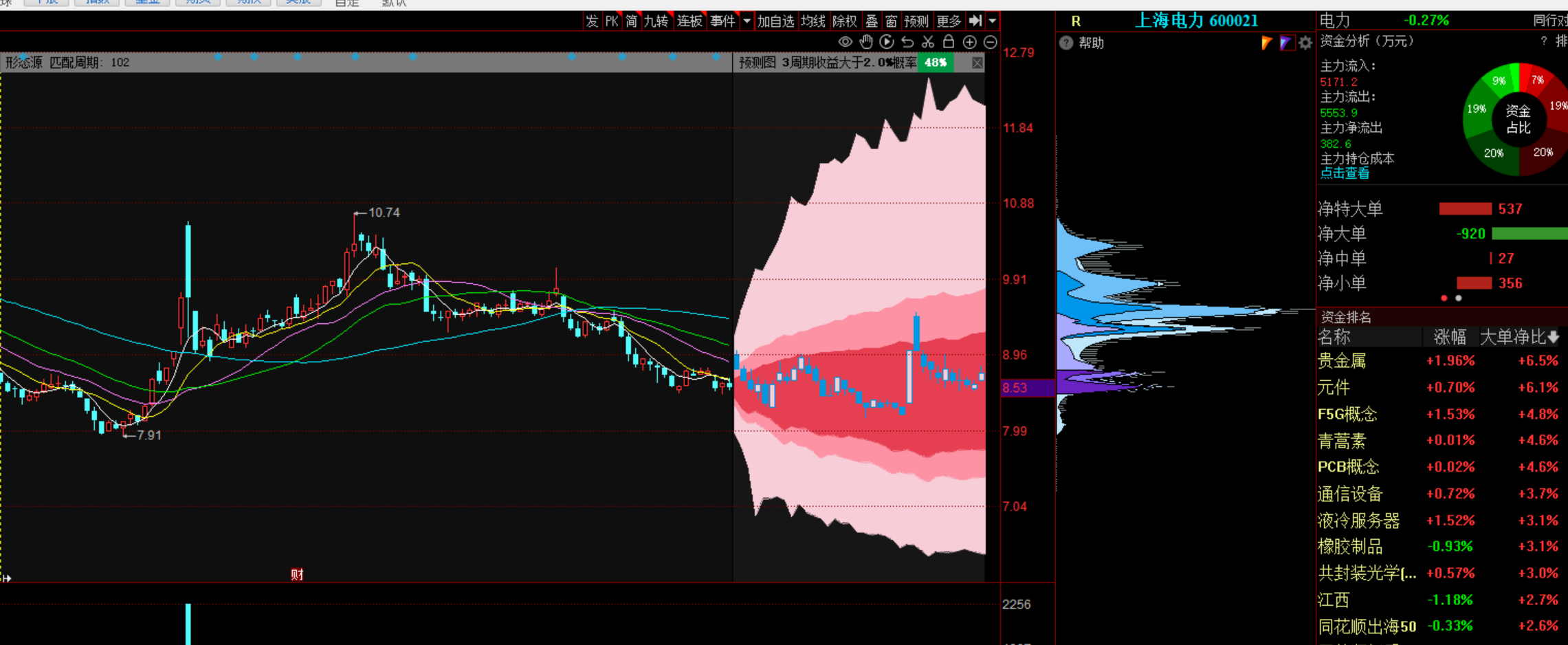Click 加自选 to add to watchlist

pos(775,21)
